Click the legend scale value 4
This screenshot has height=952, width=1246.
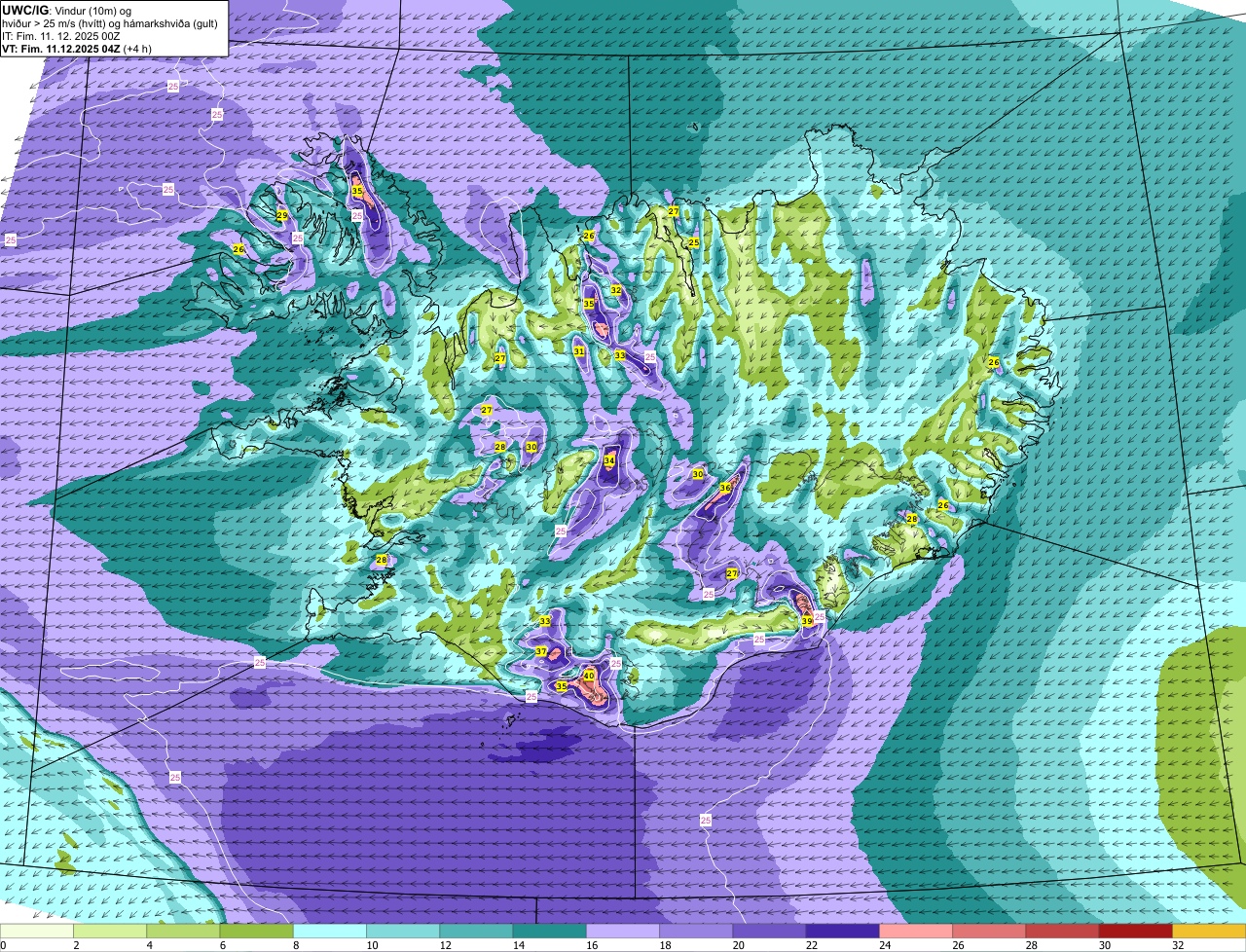coord(148,945)
